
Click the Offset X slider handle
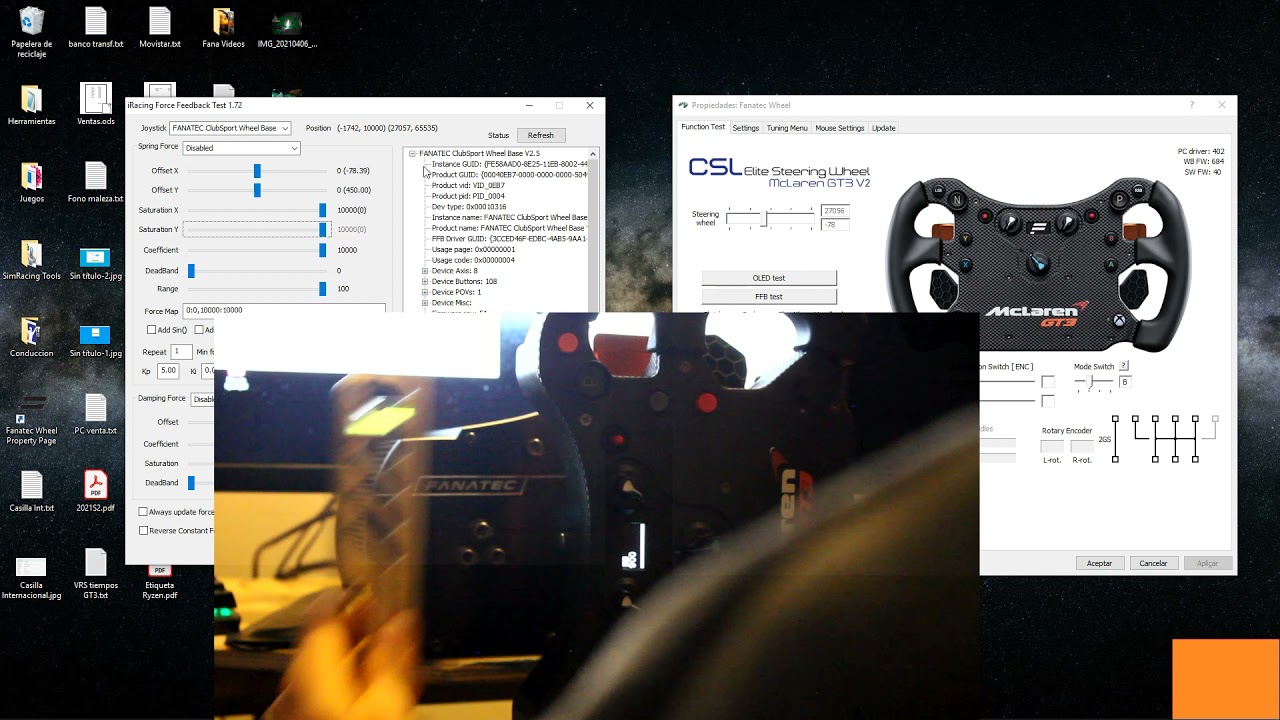[257, 171]
